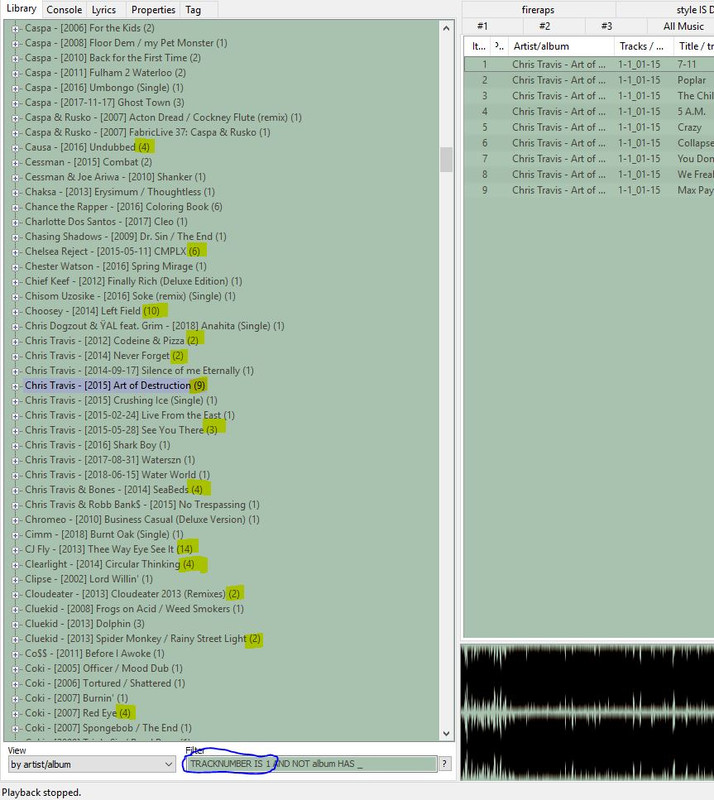Screen dimensions: 714x800
Task: Open the View by artist/album dropdown
Action: (91, 764)
